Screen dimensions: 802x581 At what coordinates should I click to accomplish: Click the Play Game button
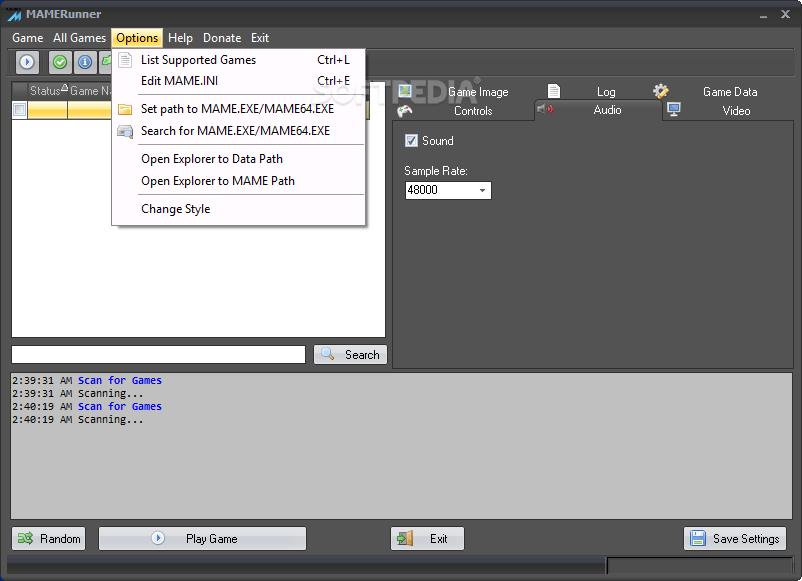[203, 539]
